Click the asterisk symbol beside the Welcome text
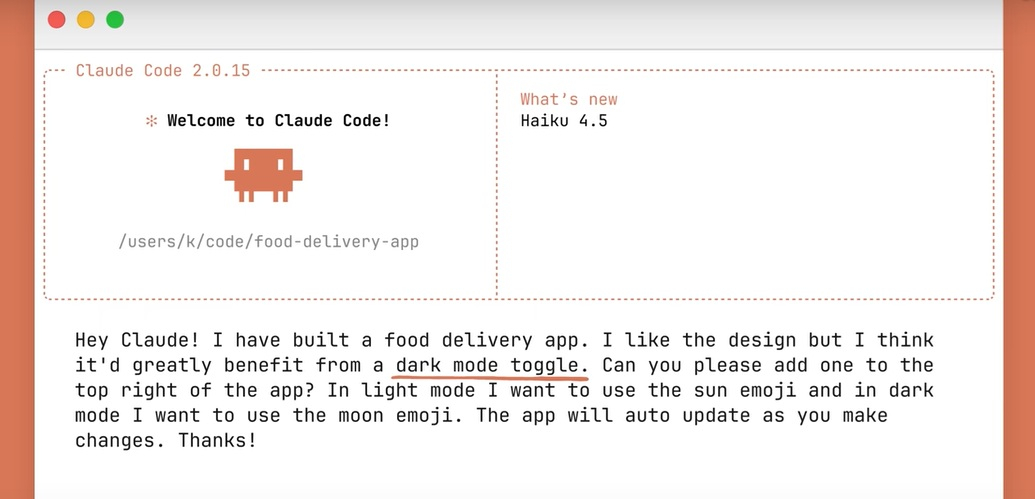1035x499 pixels. [152, 121]
